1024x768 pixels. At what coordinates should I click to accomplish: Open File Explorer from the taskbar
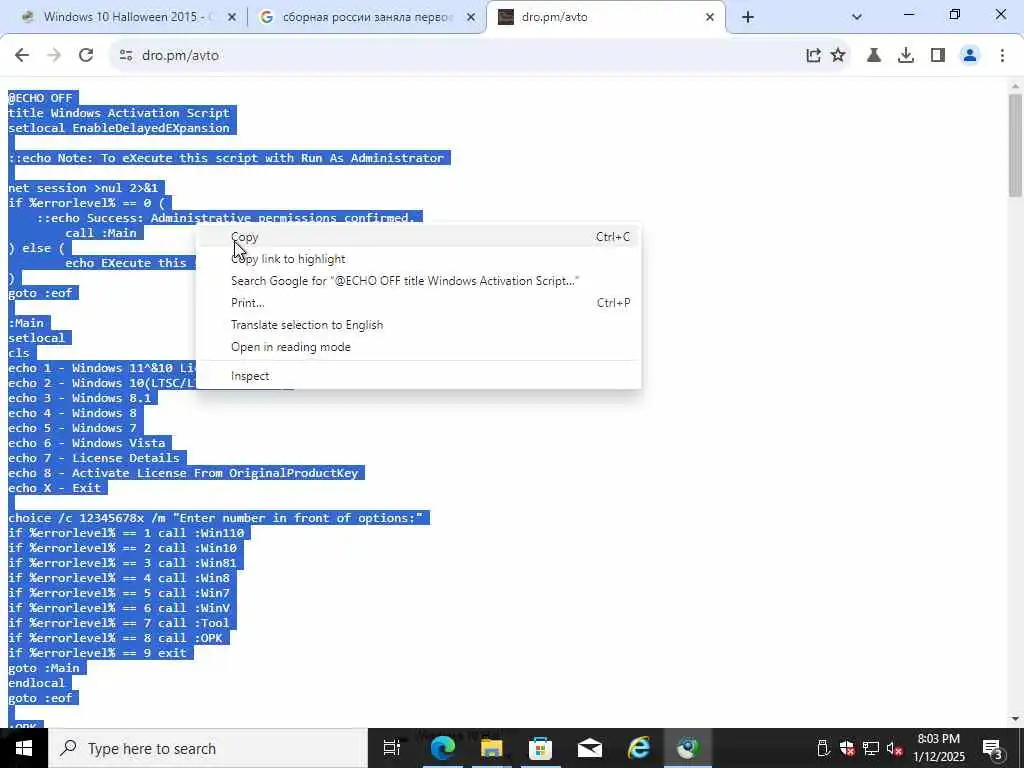point(491,748)
